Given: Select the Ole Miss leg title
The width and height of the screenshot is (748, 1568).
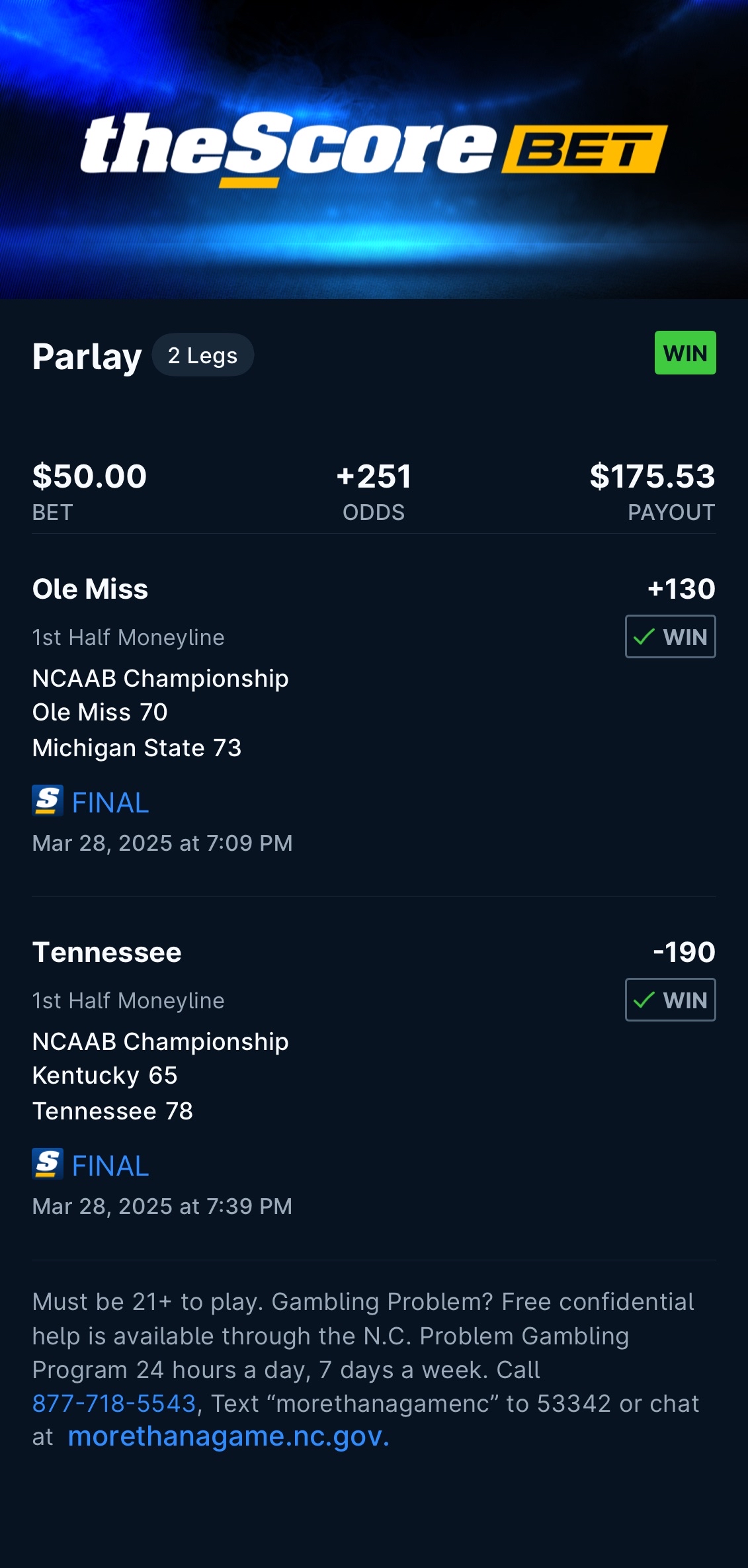Looking at the screenshot, I should click(90, 589).
